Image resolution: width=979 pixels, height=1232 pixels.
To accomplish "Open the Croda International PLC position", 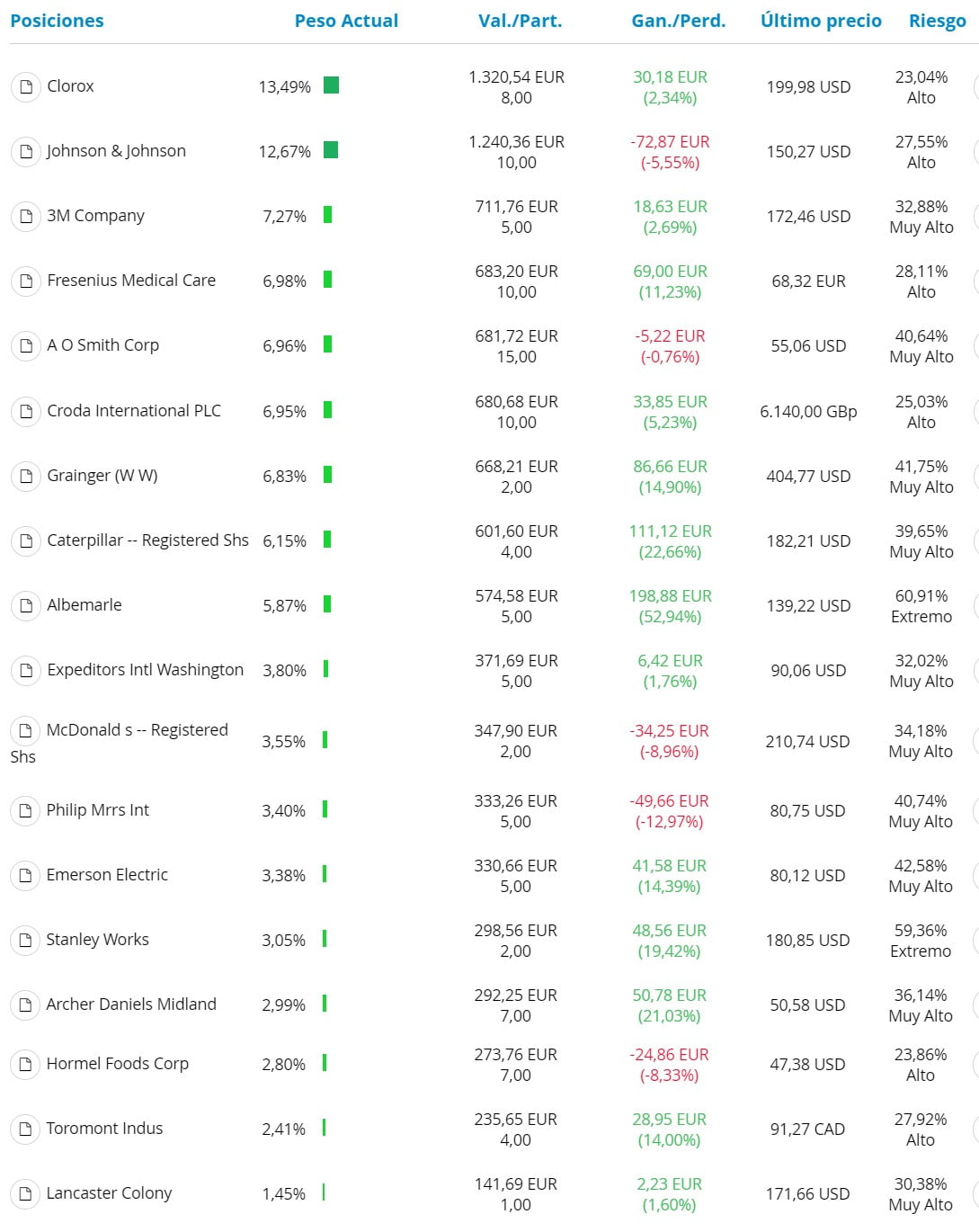I will (134, 410).
